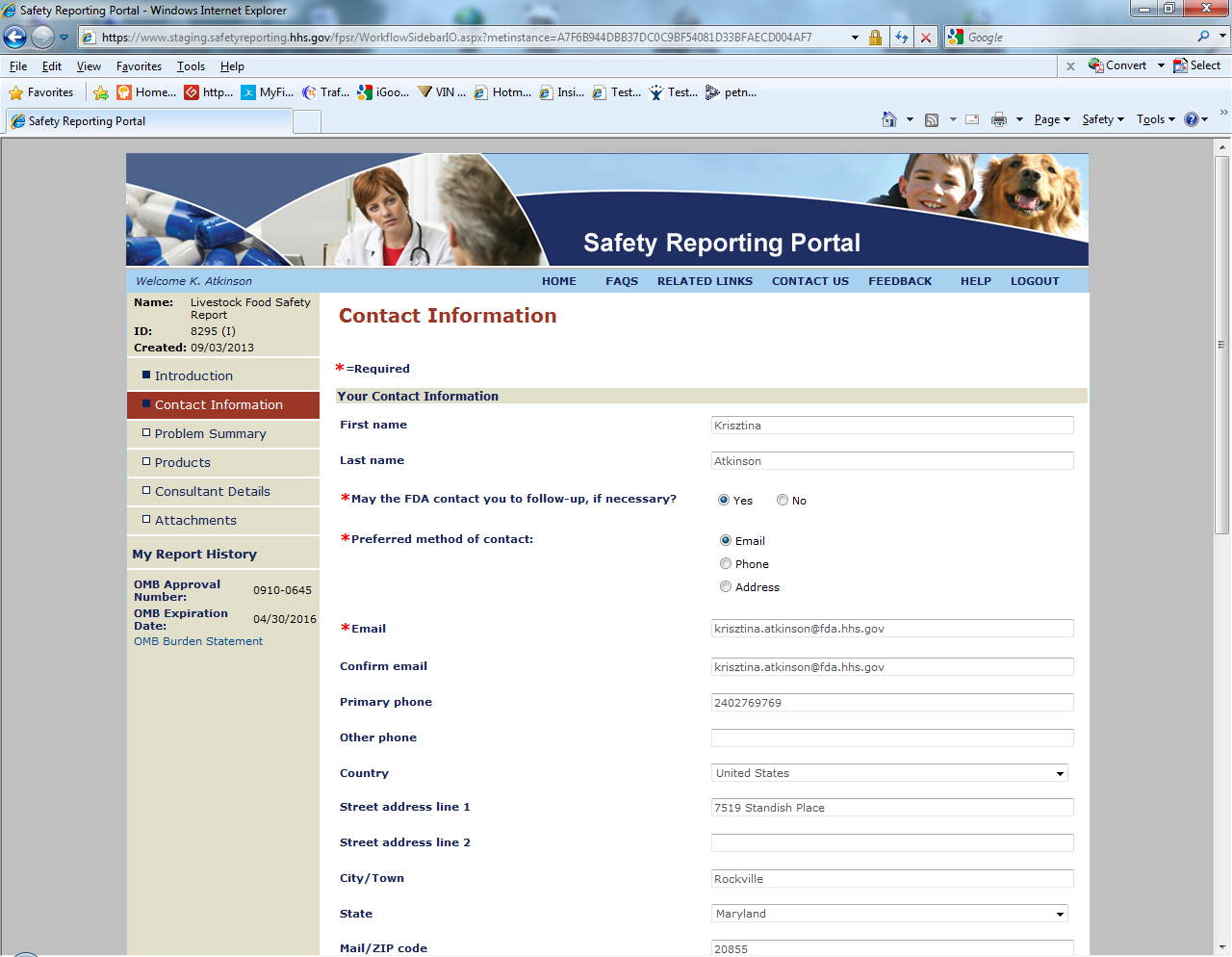Click the security padlock icon in address bar
This screenshot has height=957, width=1232.
pyautogui.click(x=875, y=38)
